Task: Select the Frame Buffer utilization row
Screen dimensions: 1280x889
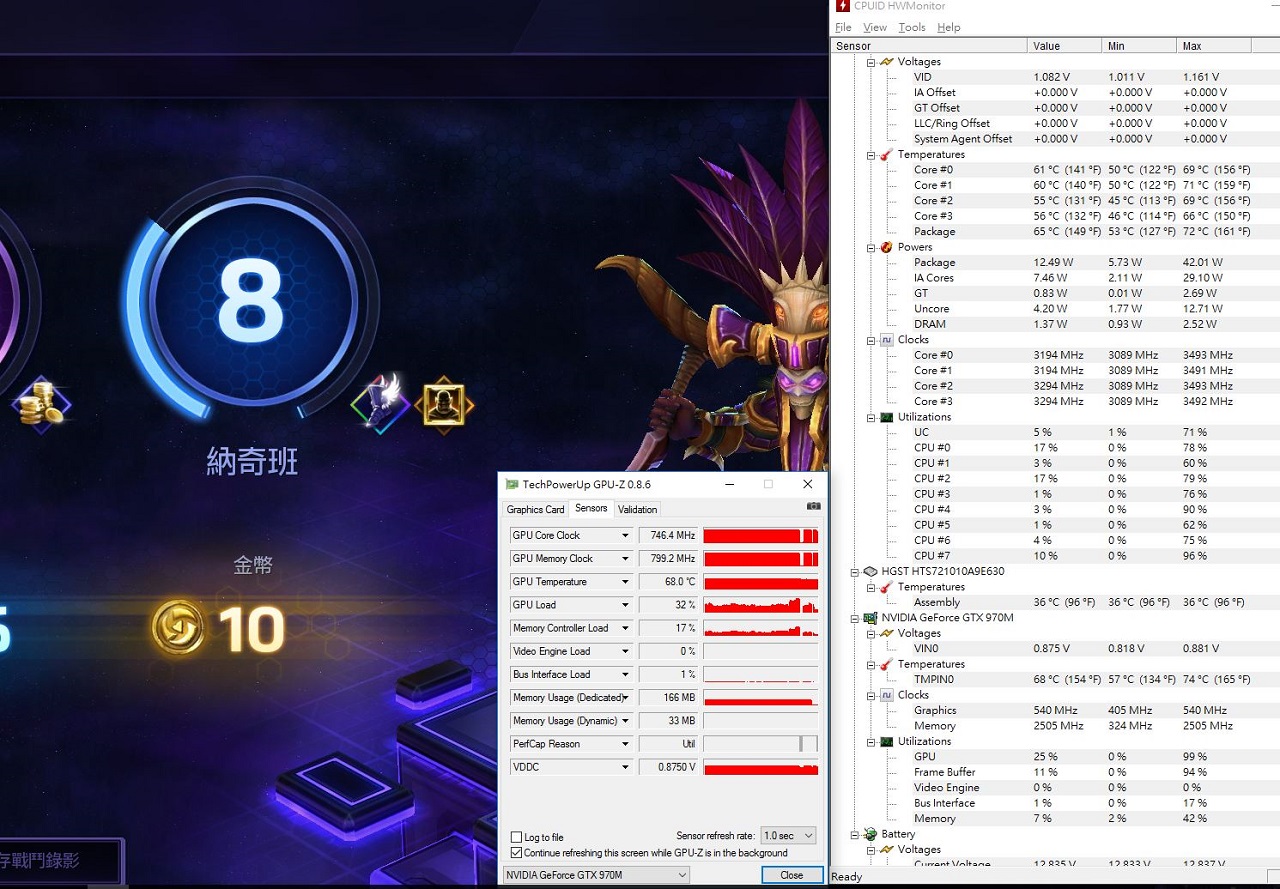Action: click(1055, 772)
